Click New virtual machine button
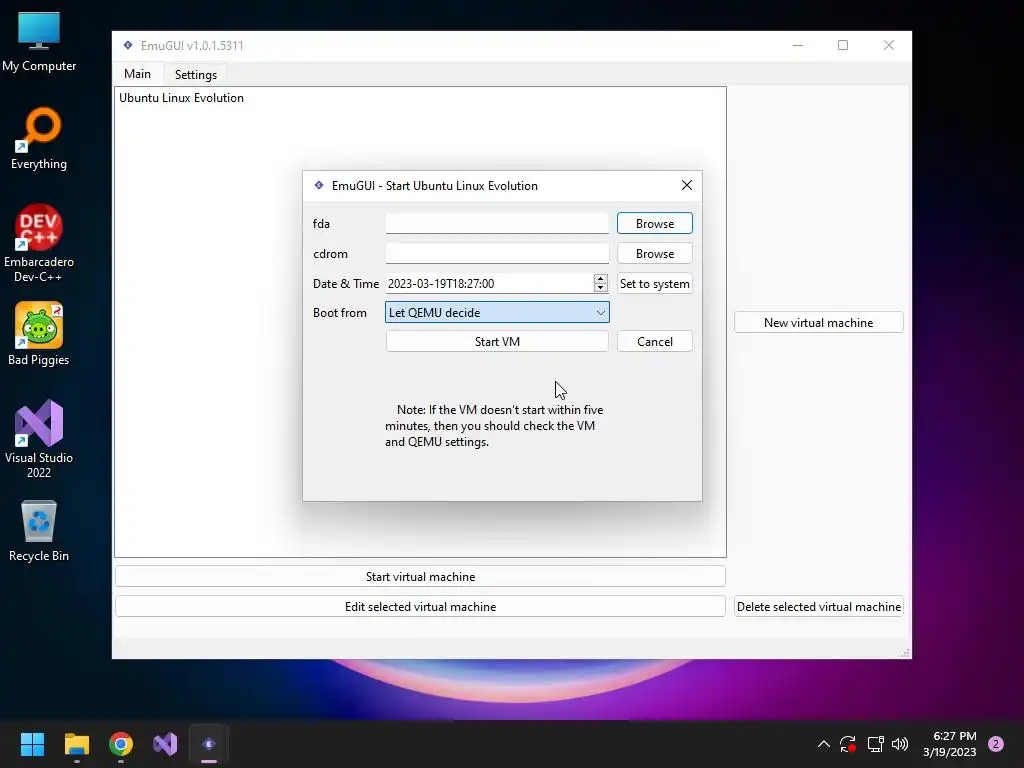 818,323
